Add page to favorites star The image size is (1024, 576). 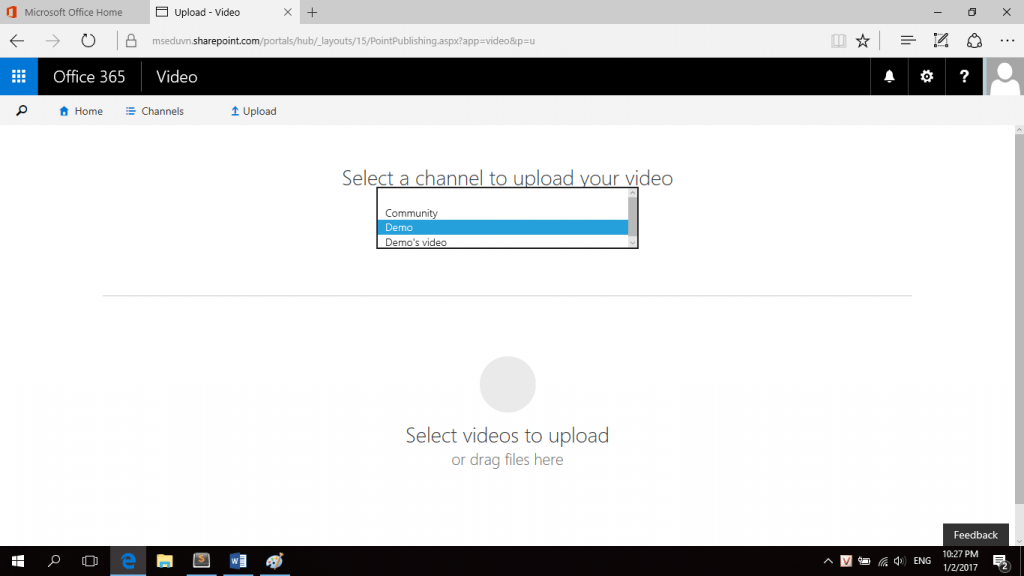(863, 40)
